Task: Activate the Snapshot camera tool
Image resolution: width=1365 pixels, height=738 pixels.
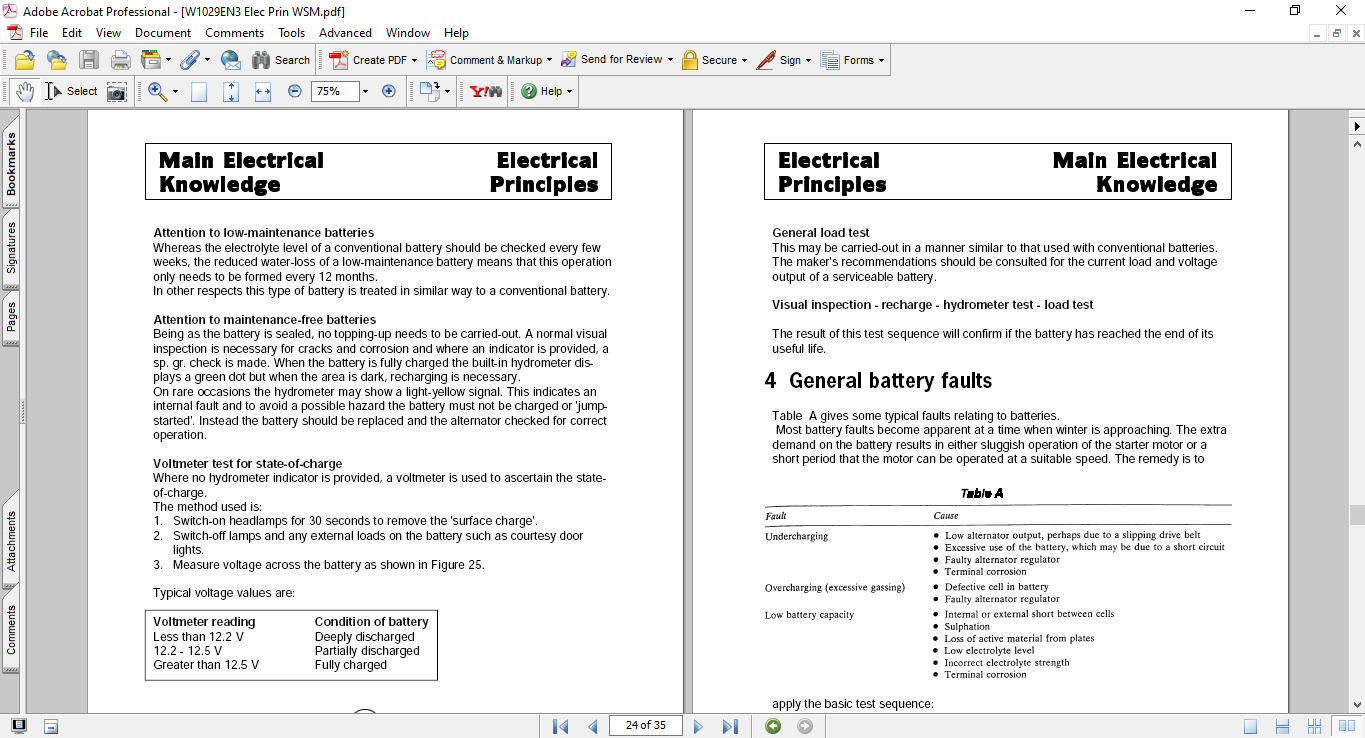Action: click(117, 92)
